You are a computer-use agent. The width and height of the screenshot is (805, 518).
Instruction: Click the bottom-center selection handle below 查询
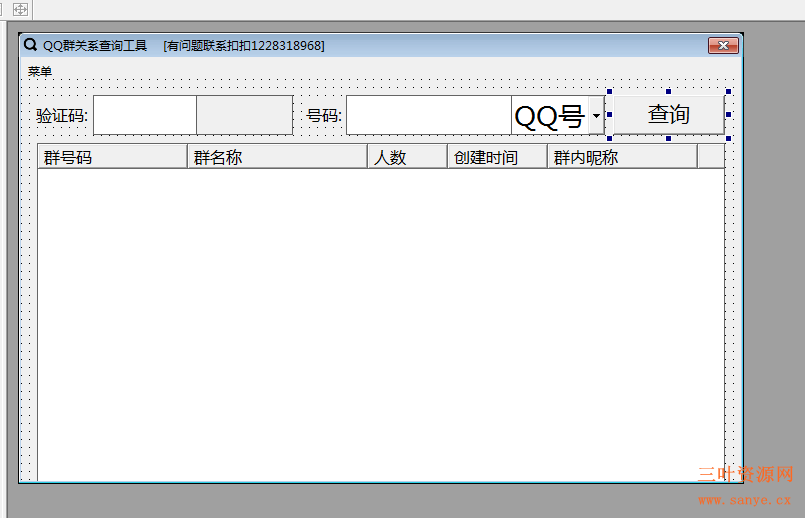point(668,138)
